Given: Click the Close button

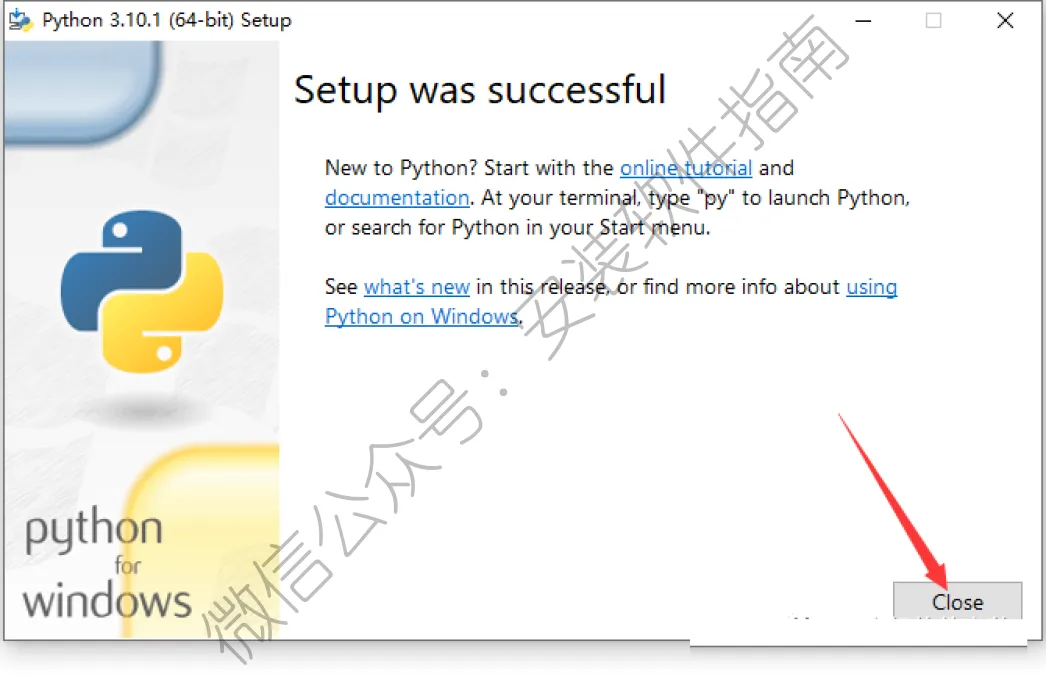Looking at the screenshot, I should pos(957,601).
